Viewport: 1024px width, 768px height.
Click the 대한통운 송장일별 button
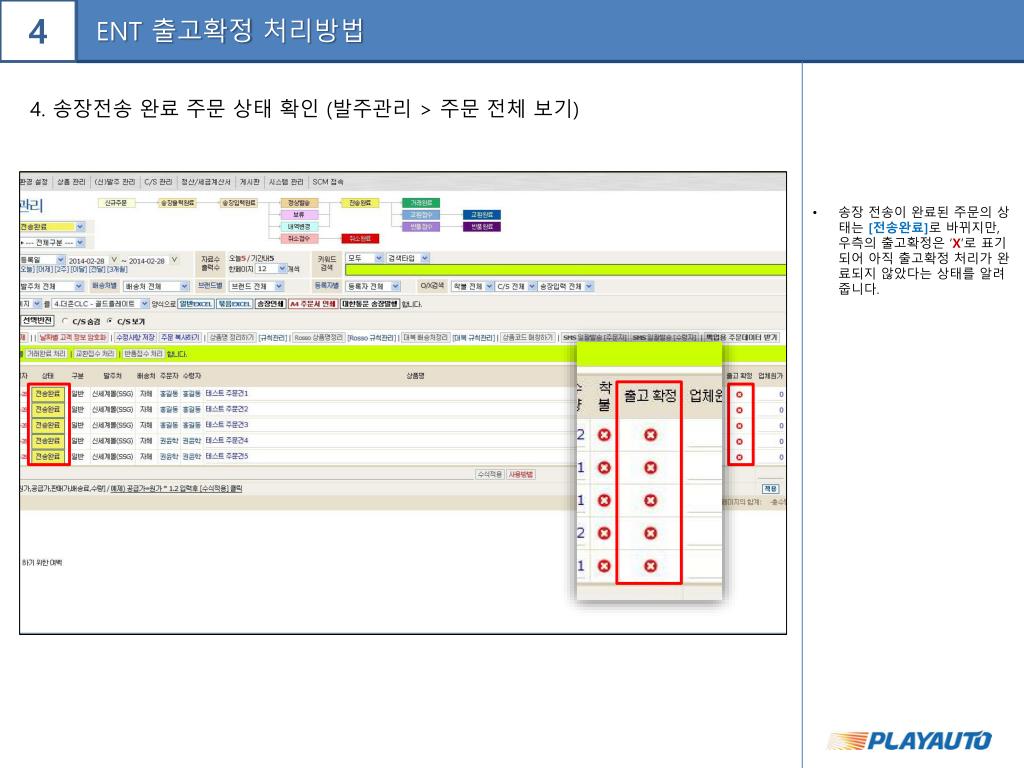[370, 304]
